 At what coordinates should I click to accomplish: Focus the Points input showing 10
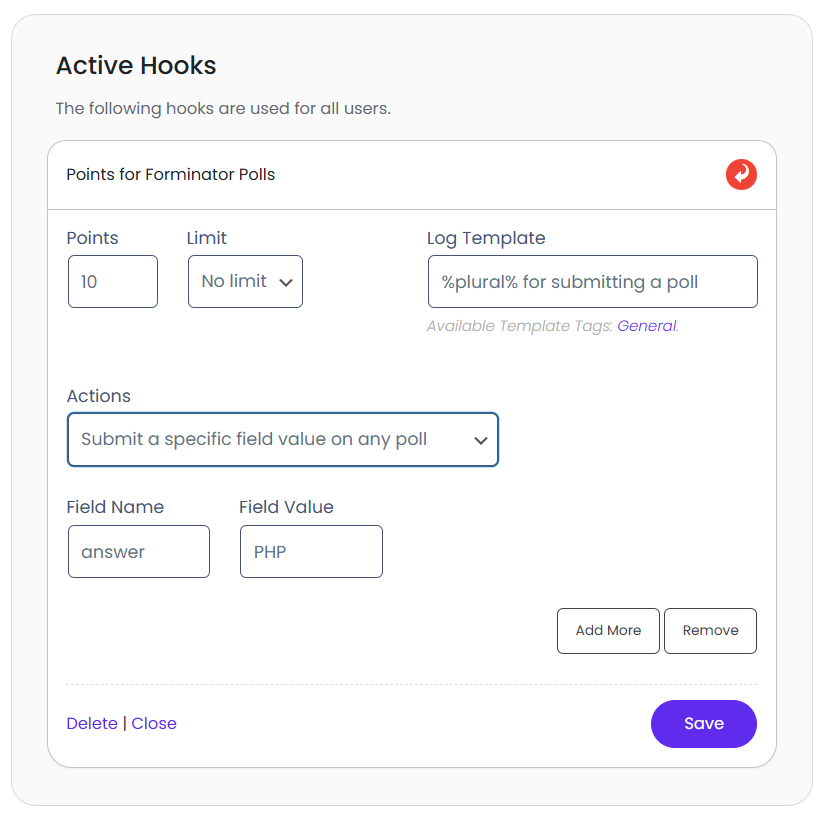coord(112,282)
